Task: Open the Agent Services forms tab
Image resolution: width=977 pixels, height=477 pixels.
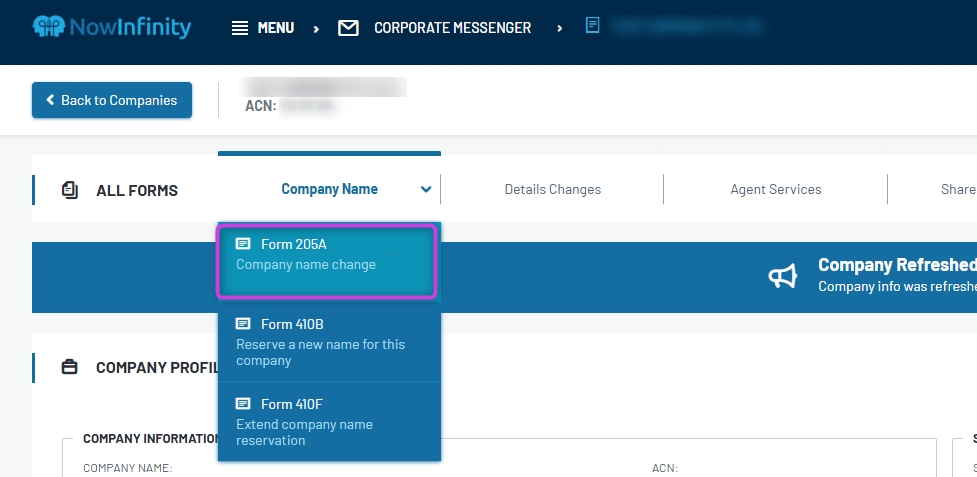Action: pos(776,189)
